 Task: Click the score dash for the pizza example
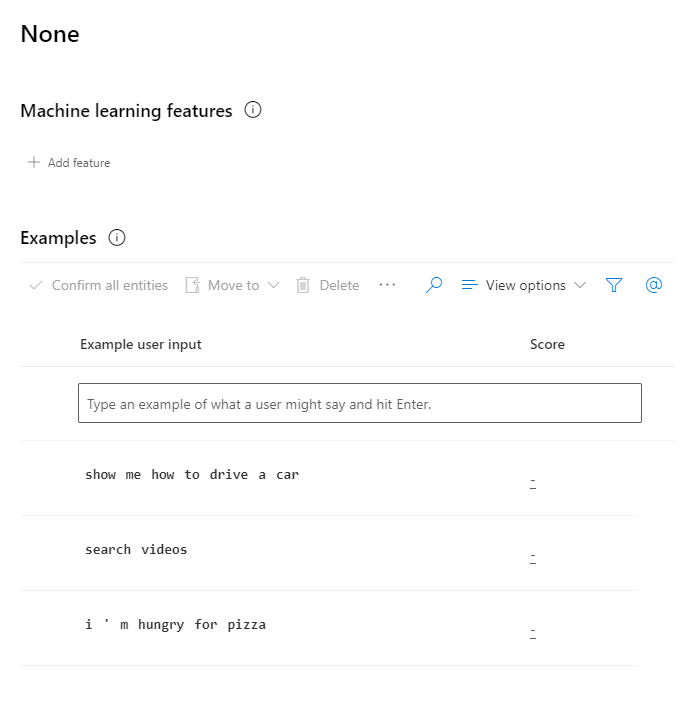[533, 632]
